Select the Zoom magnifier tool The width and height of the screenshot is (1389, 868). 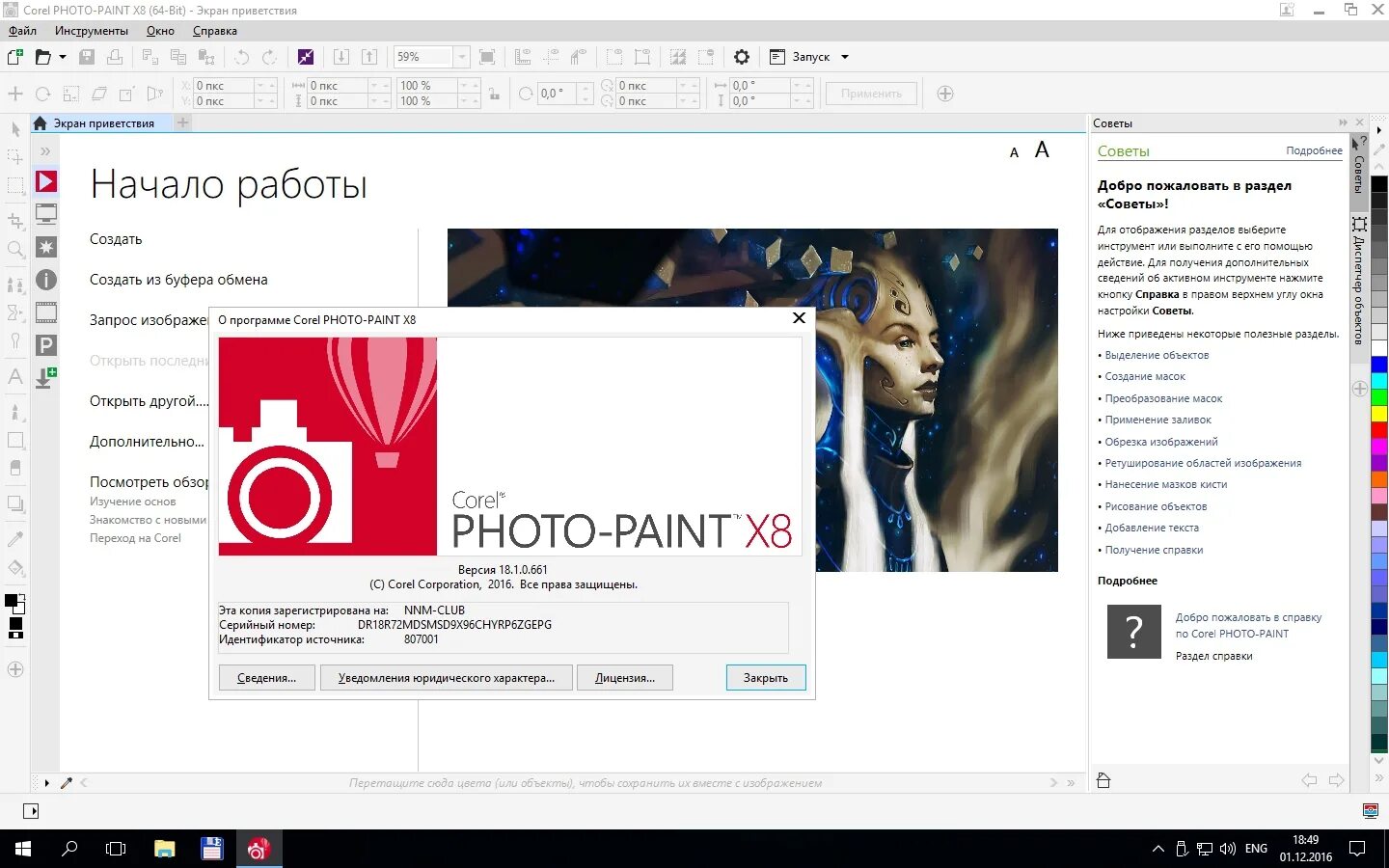(15, 250)
